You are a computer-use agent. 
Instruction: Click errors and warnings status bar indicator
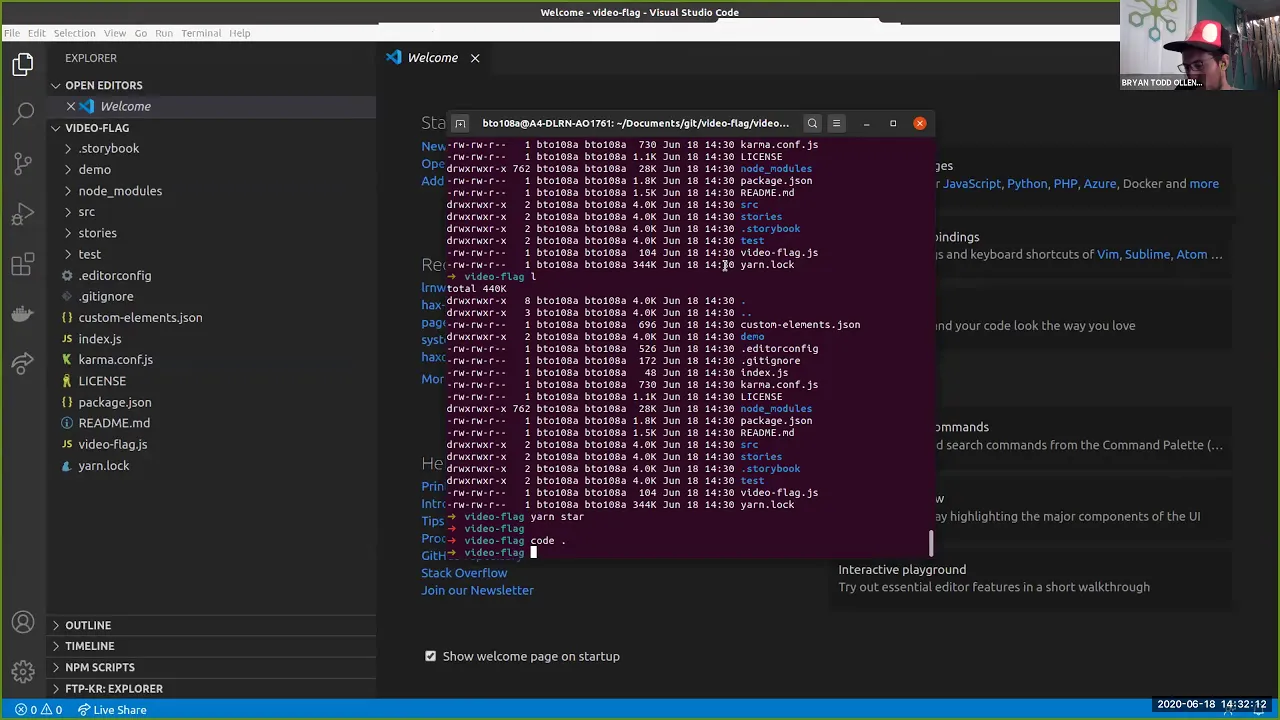[38, 710]
